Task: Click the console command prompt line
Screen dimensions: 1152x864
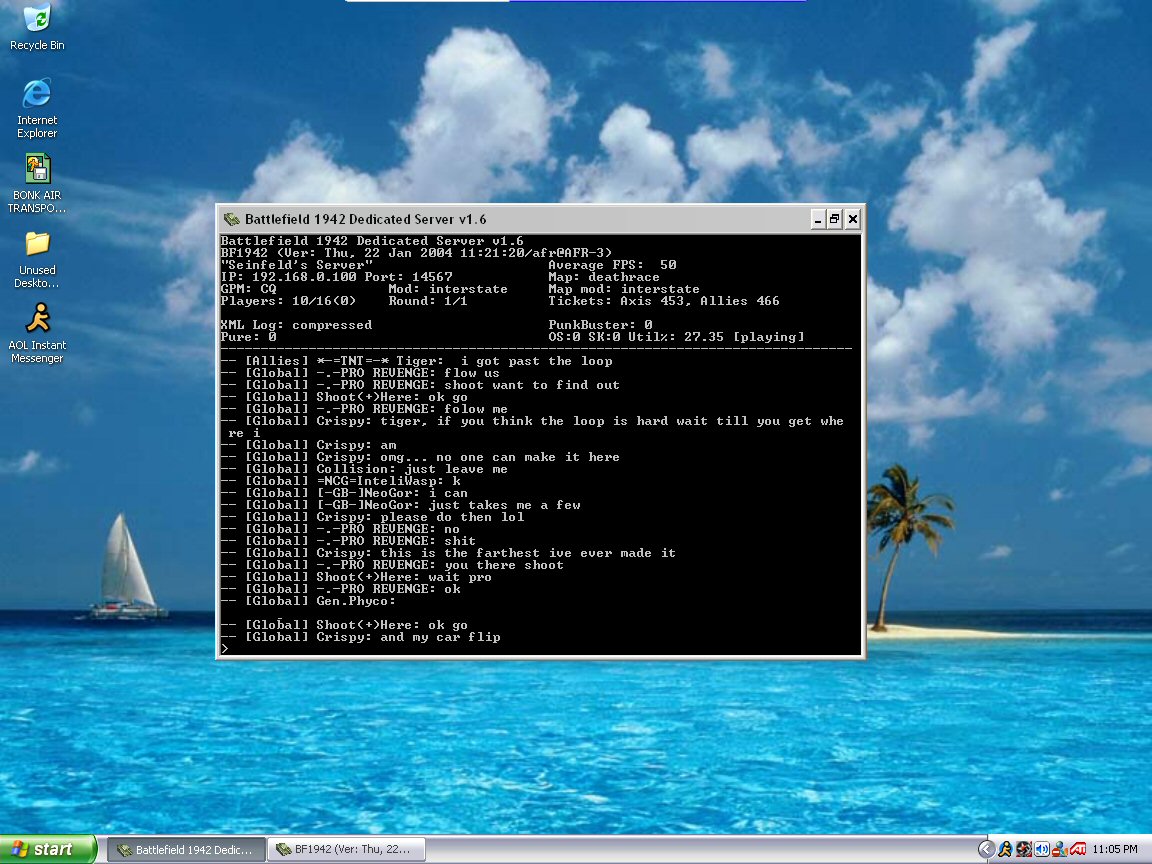Action: (x=539, y=649)
